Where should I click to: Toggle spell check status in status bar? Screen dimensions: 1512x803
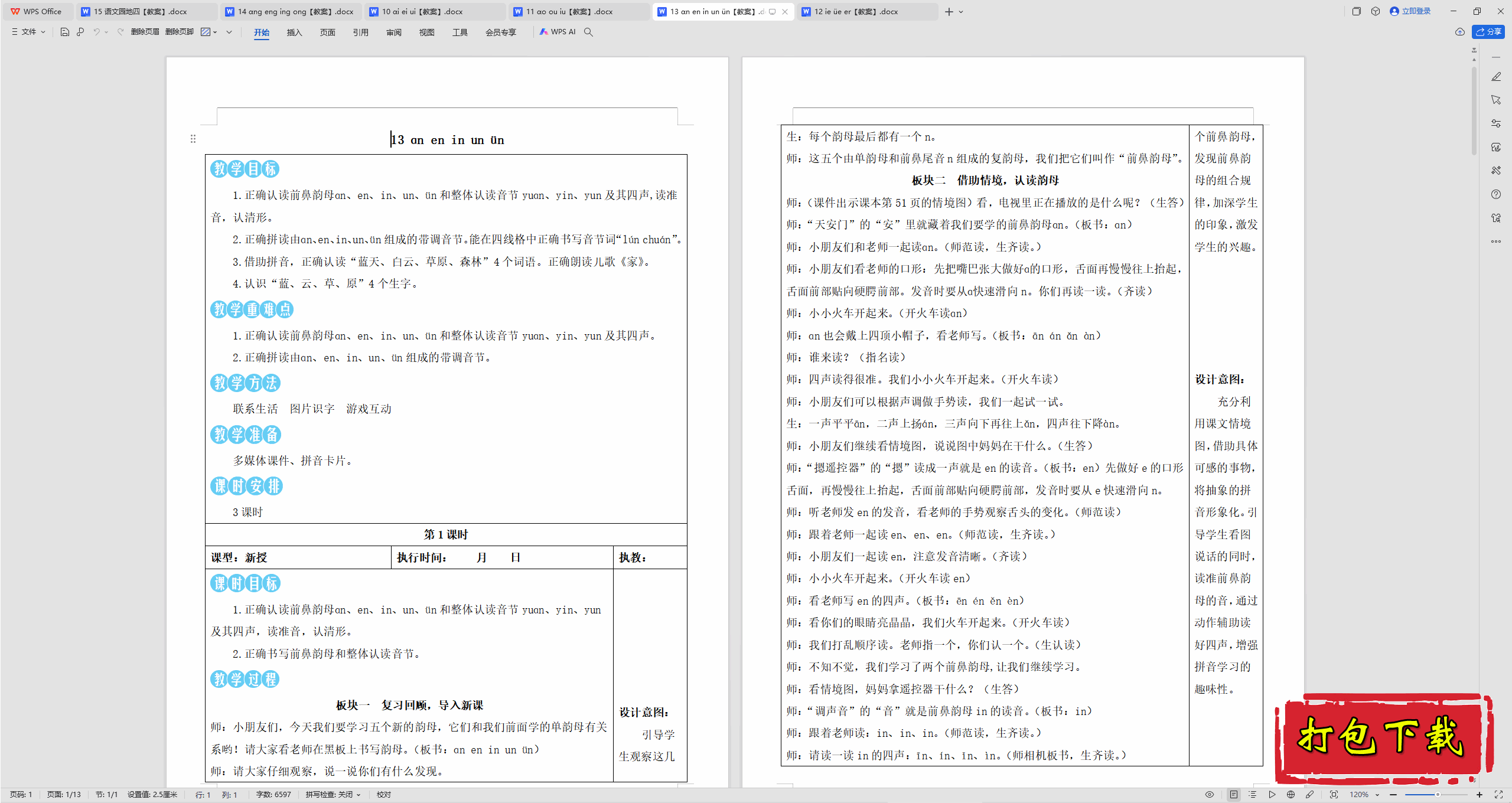(x=333, y=795)
